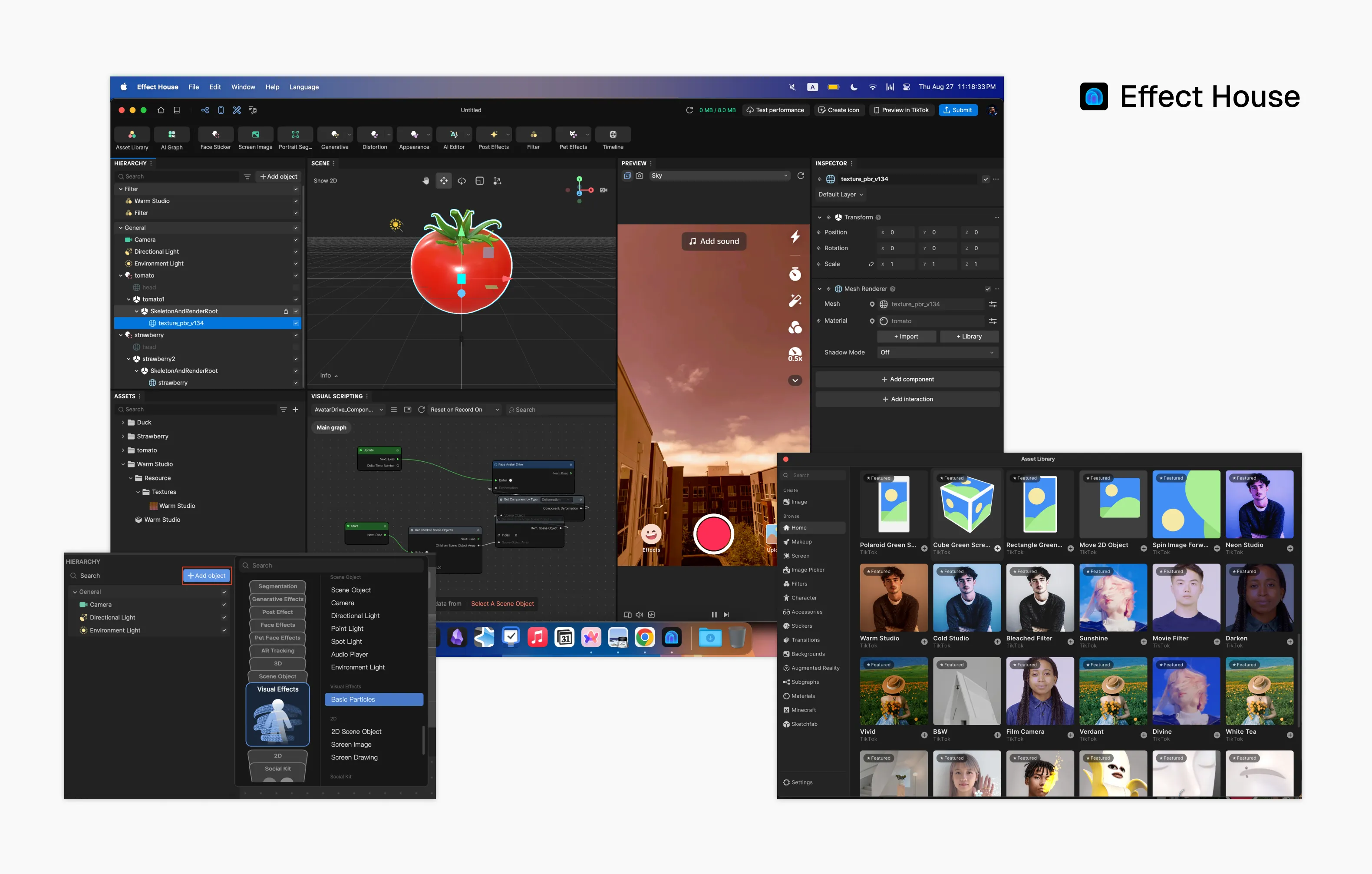
Task: Toggle visibility of Warm Studio hierarchy row
Action: click(x=296, y=201)
